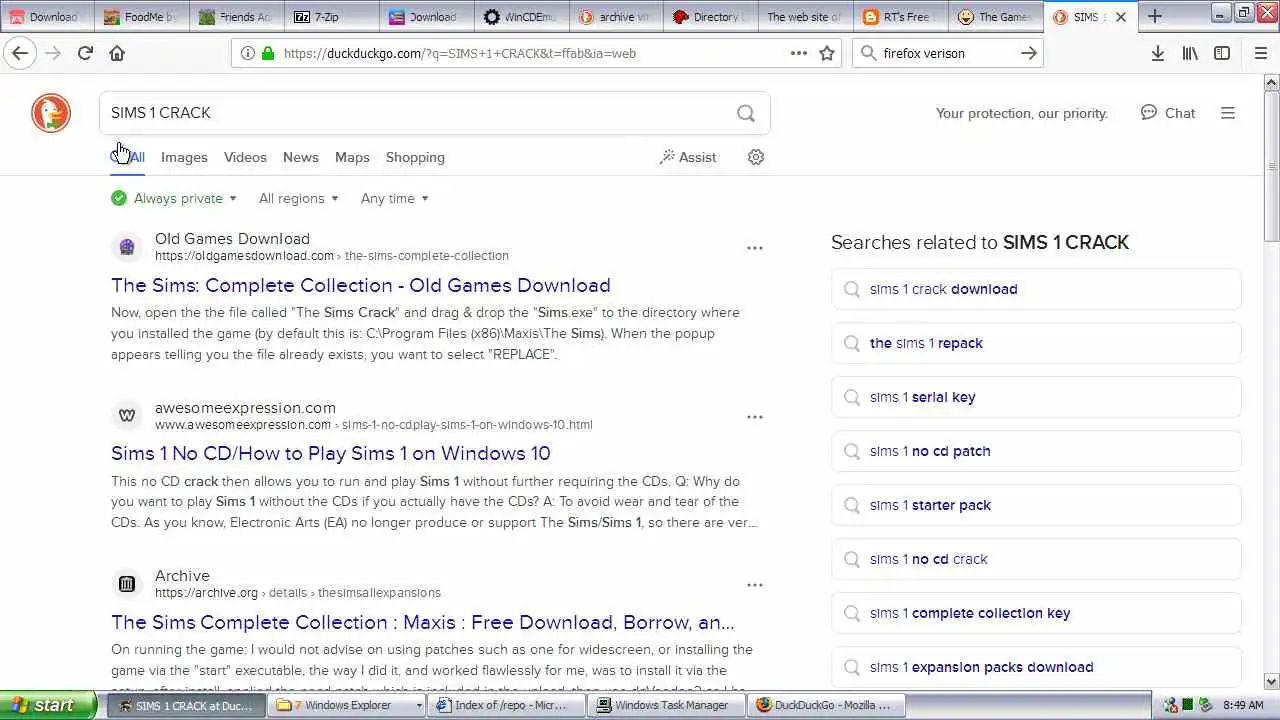
Task: Toggle the sidebar icon in the toolbar
Action: (x=1222, y=53)
